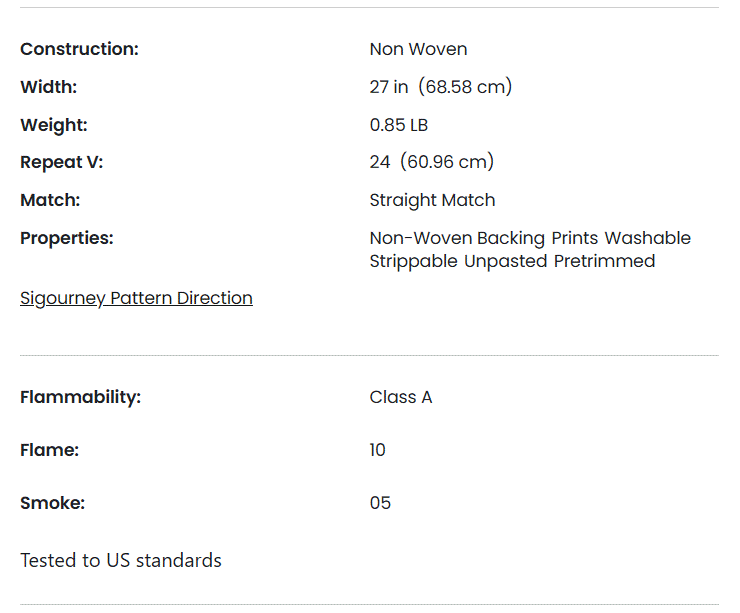Click the Construction label
The height and width of the screenshot is (613, 740).
coord(79,49)
